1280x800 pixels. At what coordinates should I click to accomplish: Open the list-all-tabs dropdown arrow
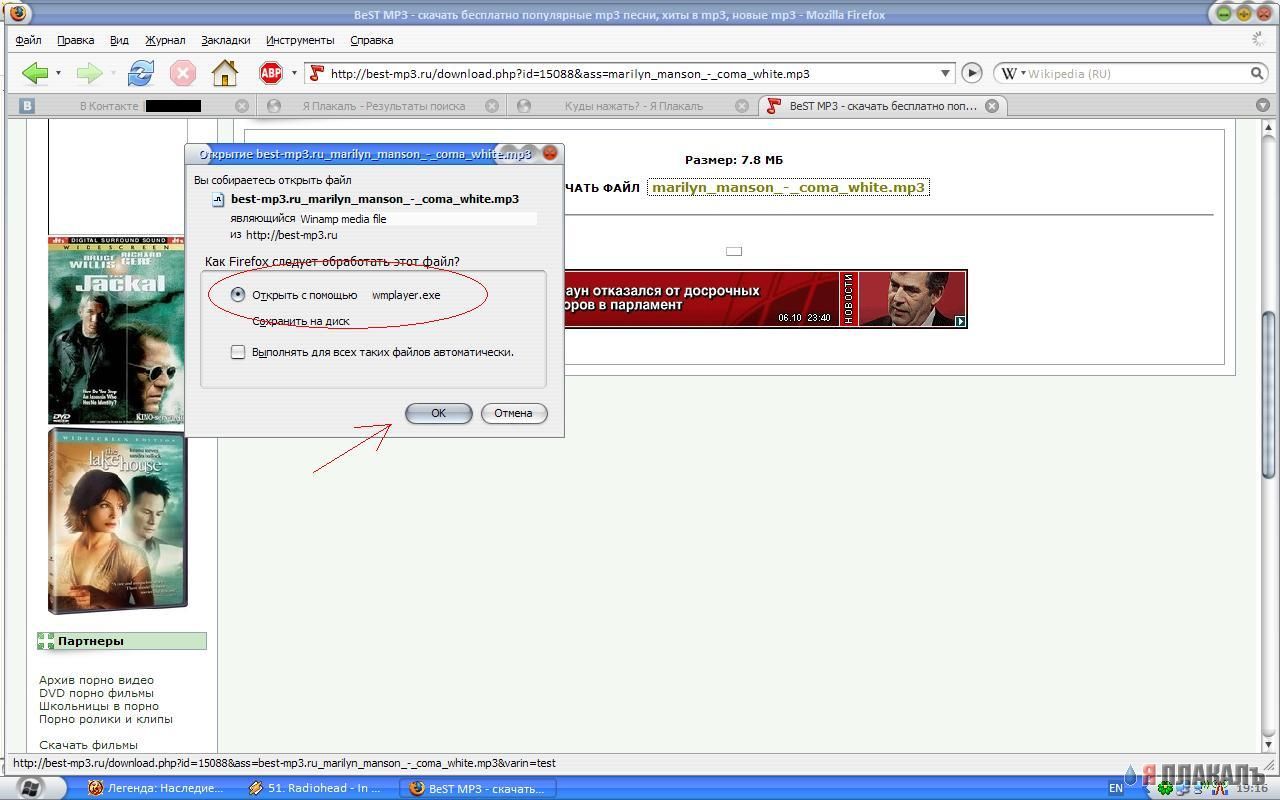[x=1264, y=105]
